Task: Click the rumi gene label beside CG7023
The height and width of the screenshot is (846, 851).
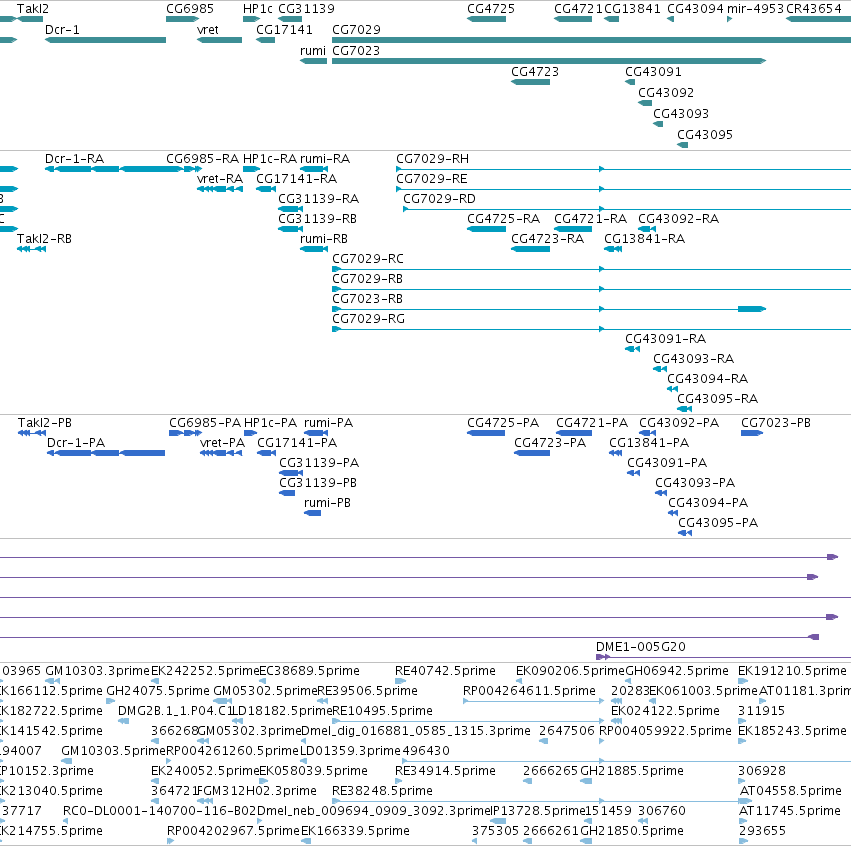Action: click(x=313, y=51)
